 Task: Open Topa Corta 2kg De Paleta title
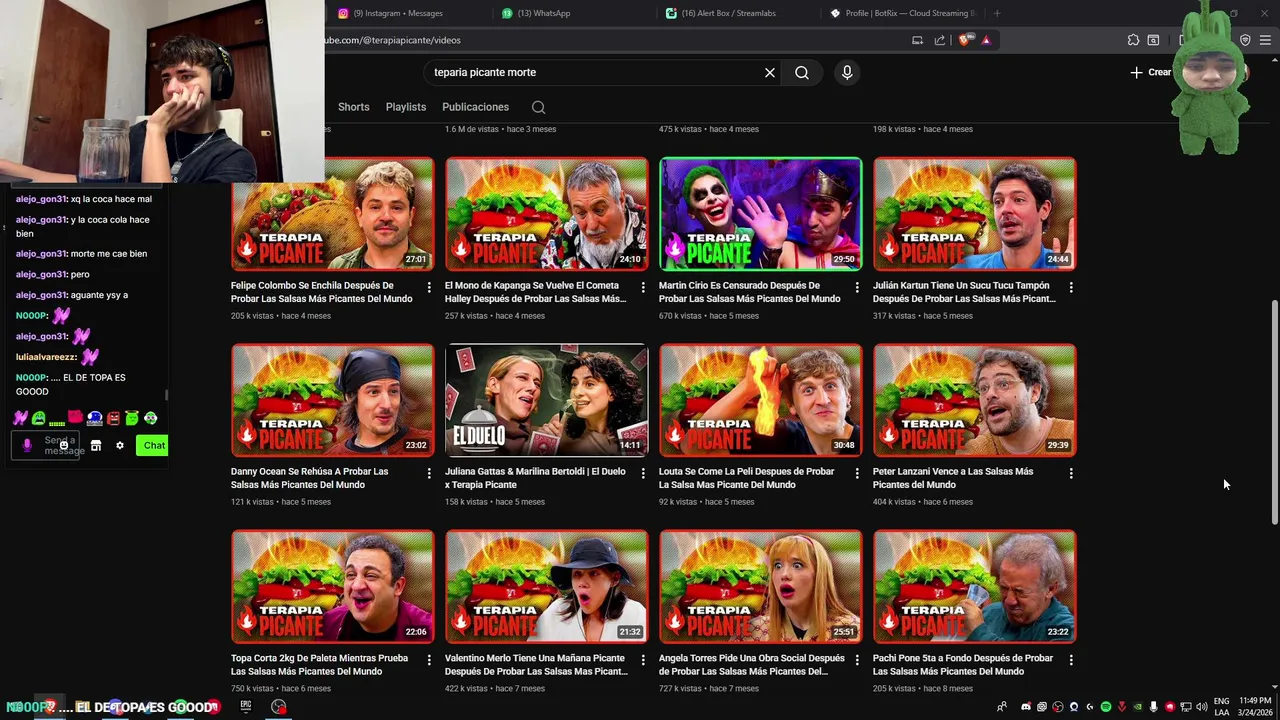[320, 665]
